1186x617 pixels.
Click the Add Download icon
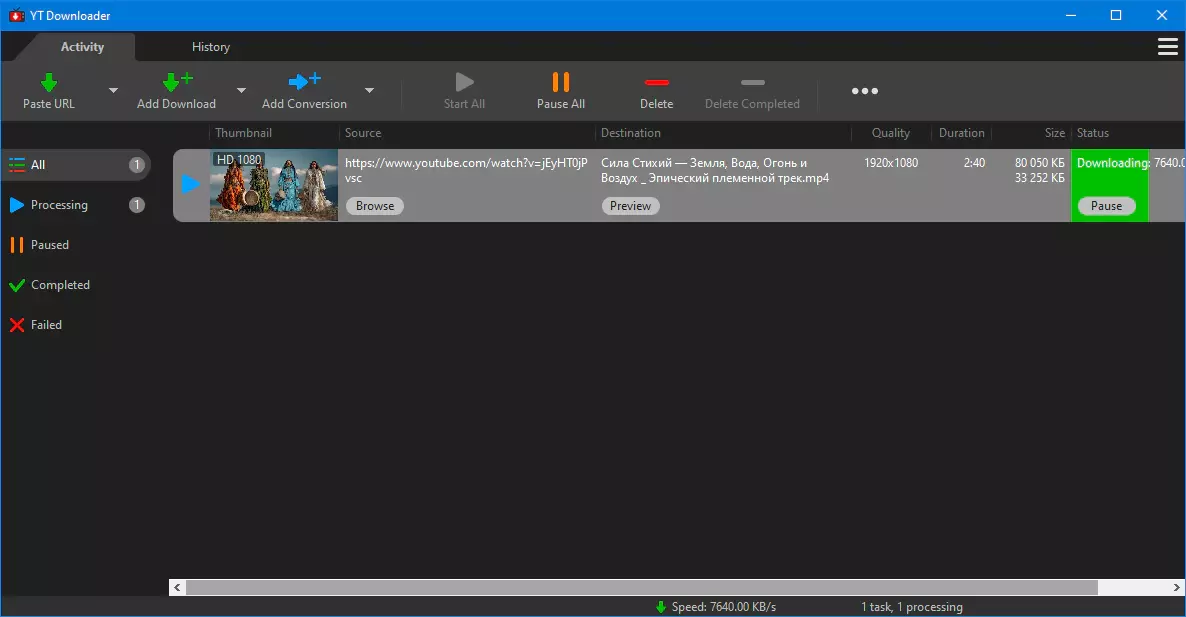[x=177, y=83]
